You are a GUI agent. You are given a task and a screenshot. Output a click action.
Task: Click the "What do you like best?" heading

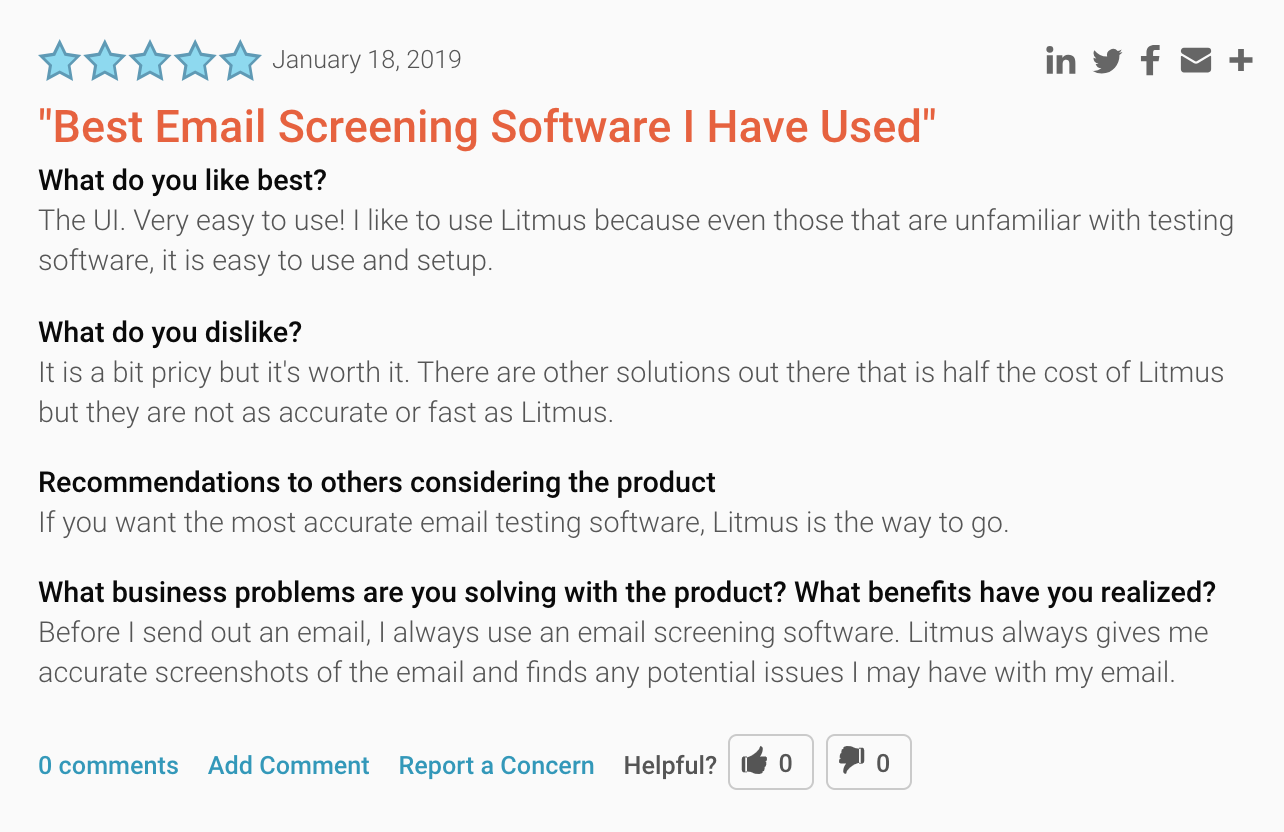click(x=183, y=181)
